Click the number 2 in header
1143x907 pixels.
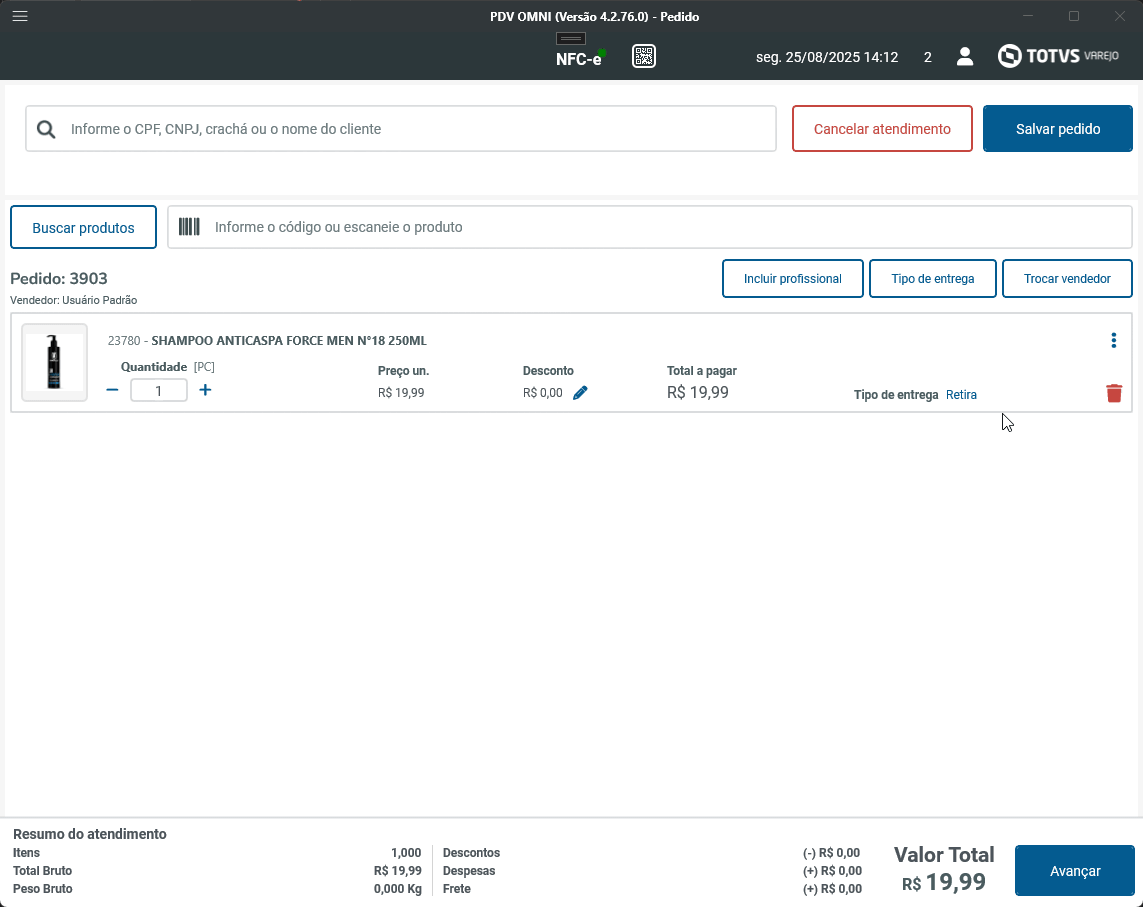tap(927, 57)
